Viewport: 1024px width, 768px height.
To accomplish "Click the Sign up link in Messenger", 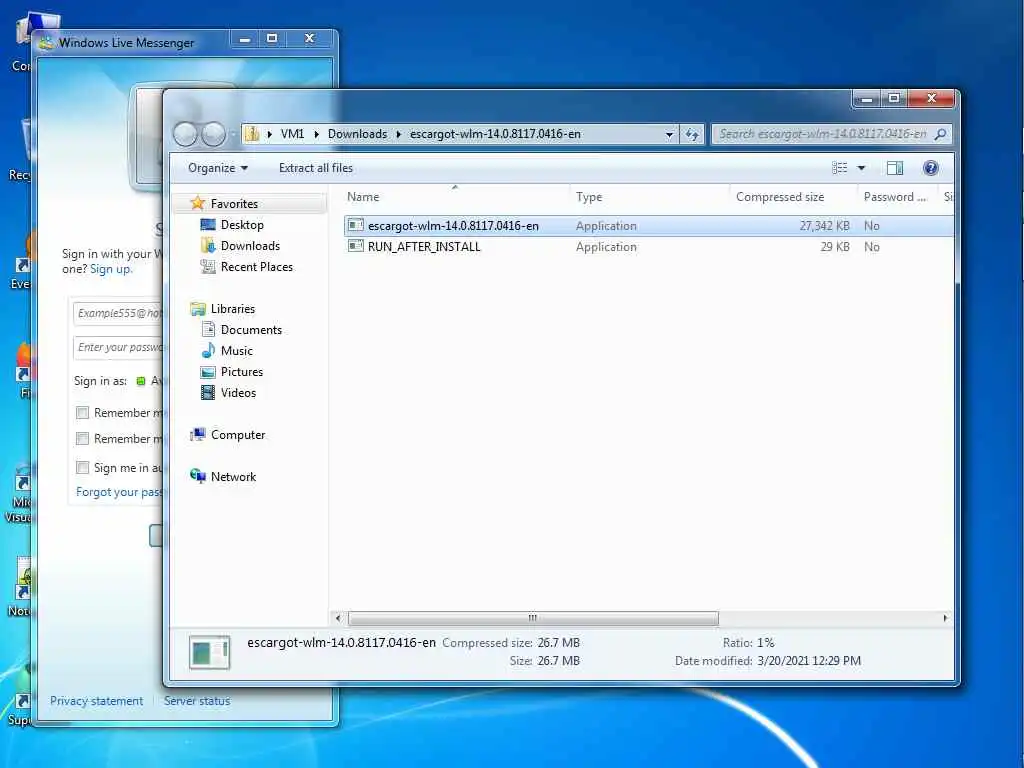I will pyautogui.click(x=110, y=269).
